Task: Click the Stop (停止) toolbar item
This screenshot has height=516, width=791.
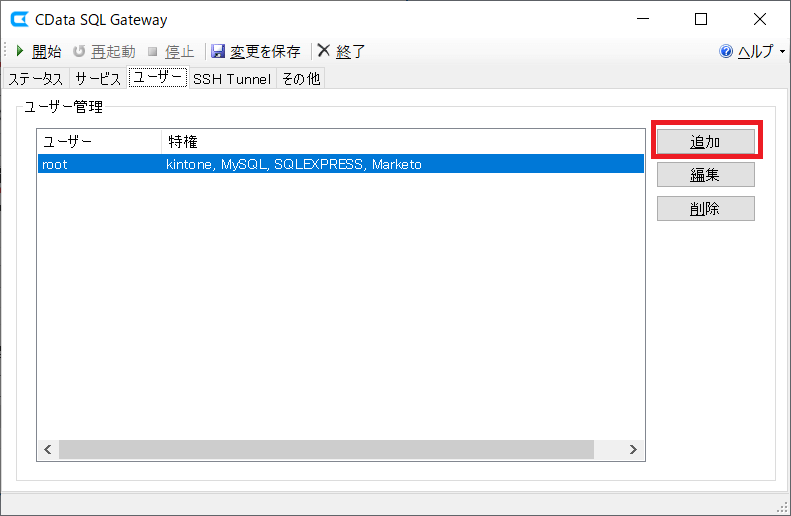Action: point(171,51)
